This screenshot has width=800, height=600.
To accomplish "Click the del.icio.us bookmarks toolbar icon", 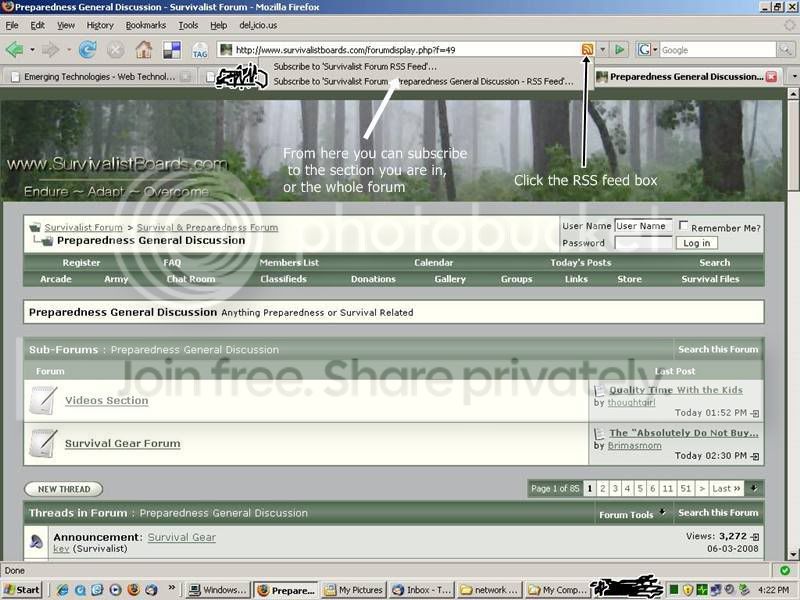I will tap(172, 50).
